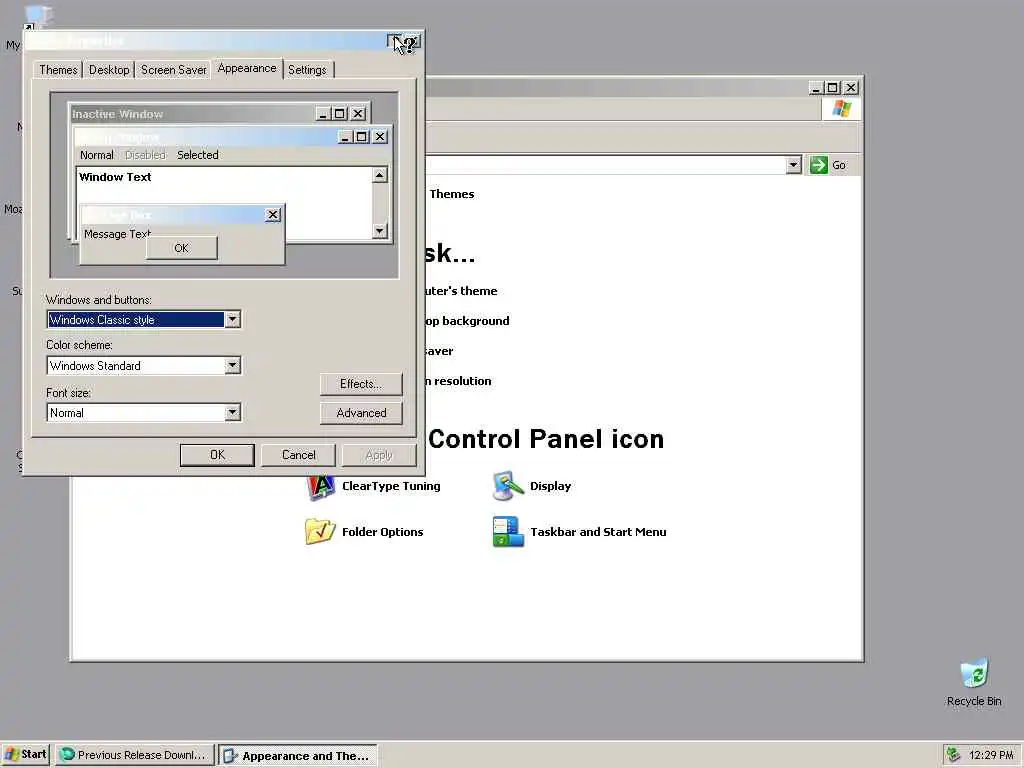Open the Color scheme dropdown
Screen dimensions: 1024x768
tap(232, 366)
